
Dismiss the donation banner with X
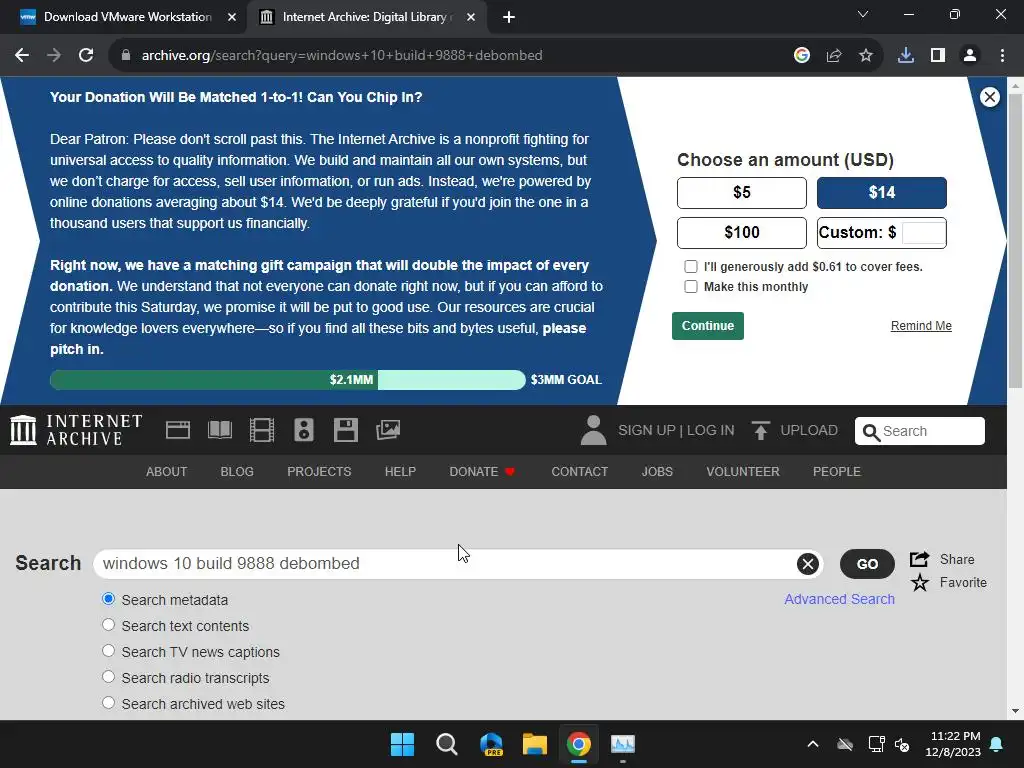pyautogui.click(x=989, y=97)
